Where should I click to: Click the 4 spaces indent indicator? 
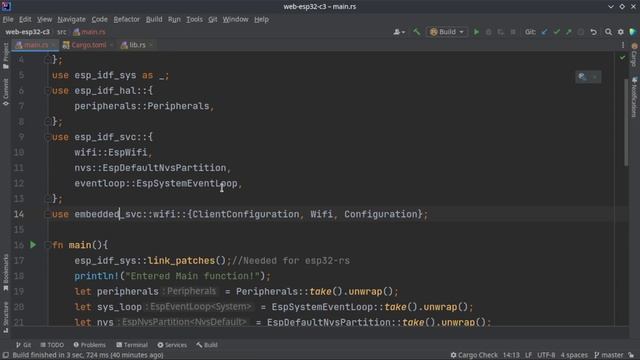pos(574,355)
